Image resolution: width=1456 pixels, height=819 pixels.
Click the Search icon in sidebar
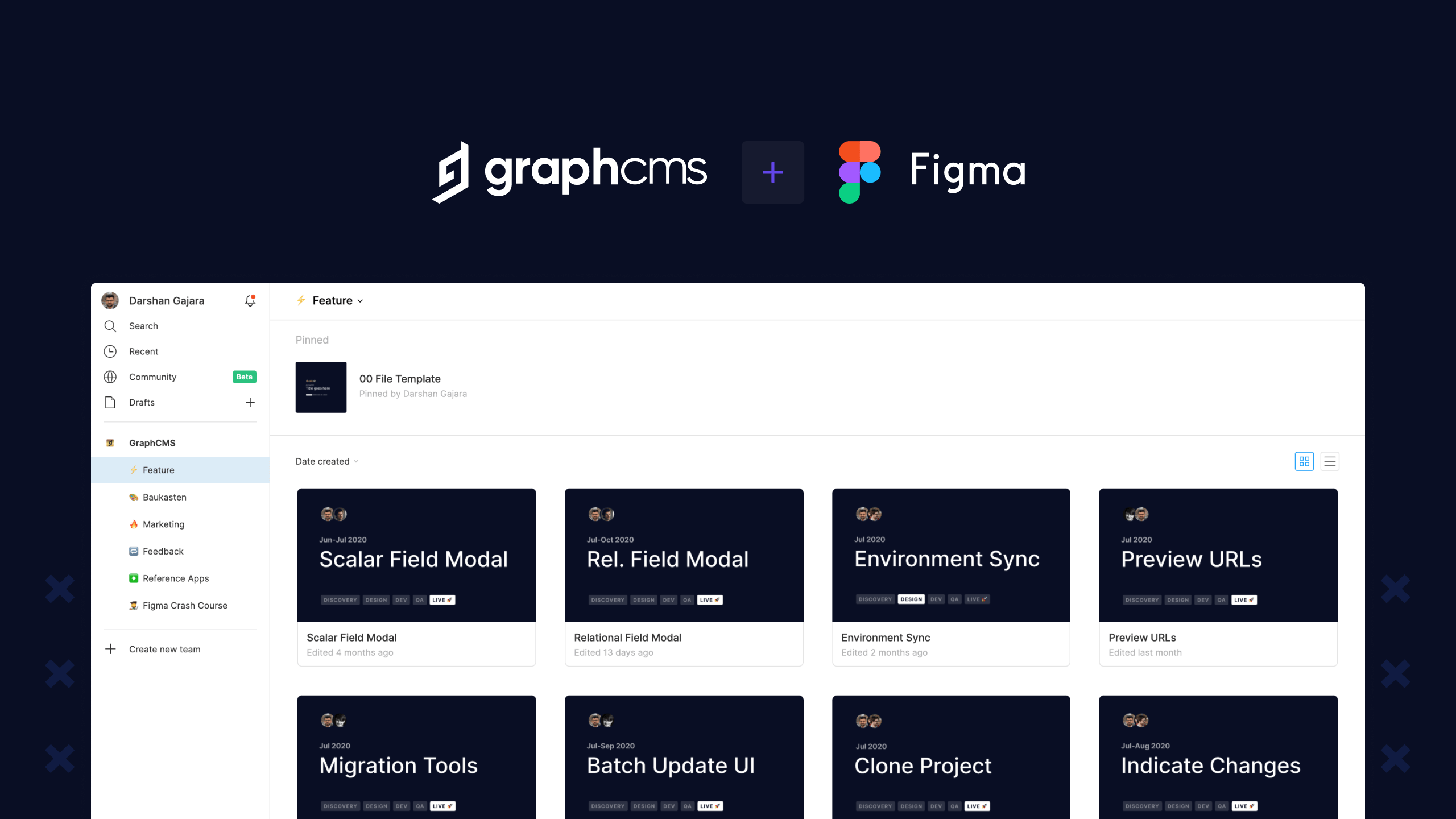pyautogui.click(x=110, y=326)
